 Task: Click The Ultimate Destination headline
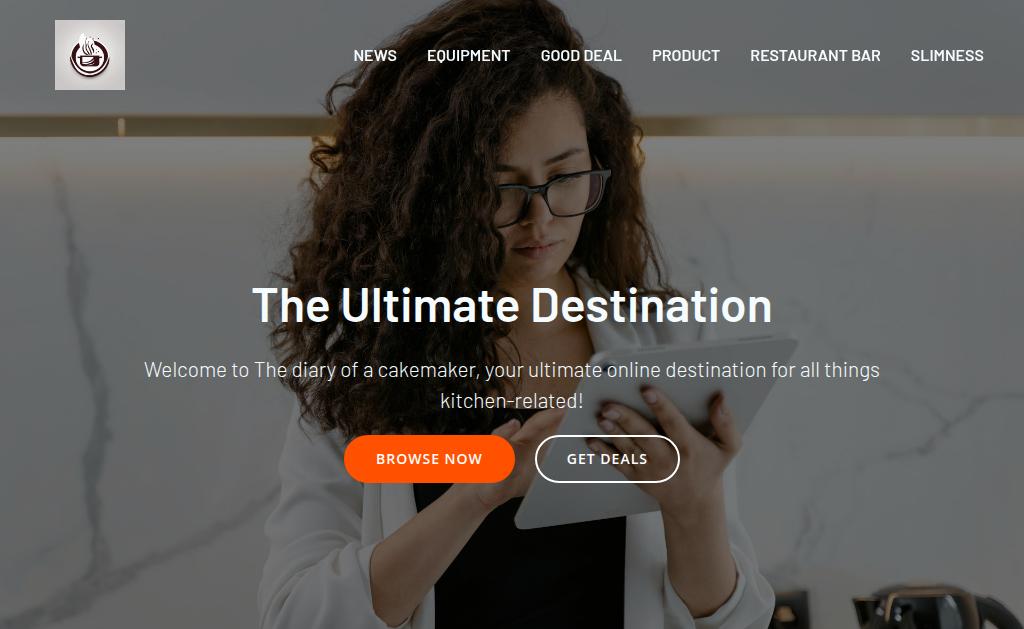point(512,306)
